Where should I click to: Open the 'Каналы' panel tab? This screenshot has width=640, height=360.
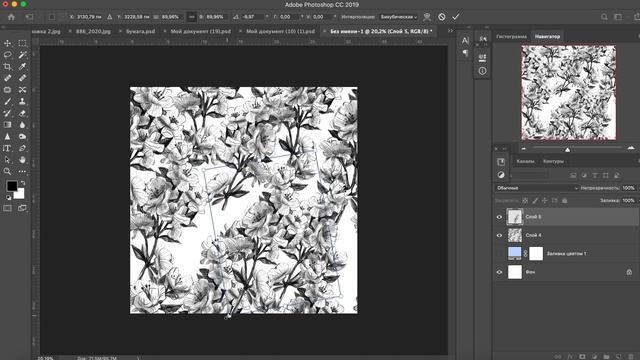pos(525,161)
